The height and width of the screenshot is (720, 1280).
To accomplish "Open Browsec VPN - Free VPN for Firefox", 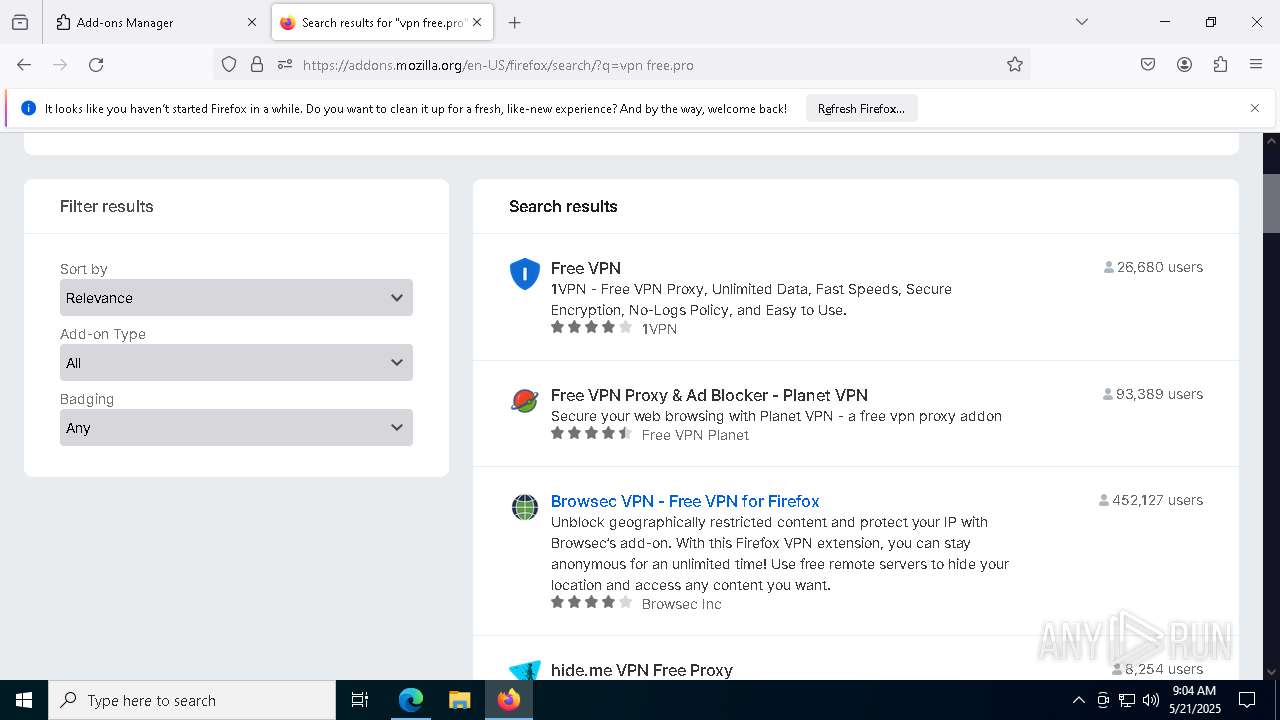I will (685, 501).
